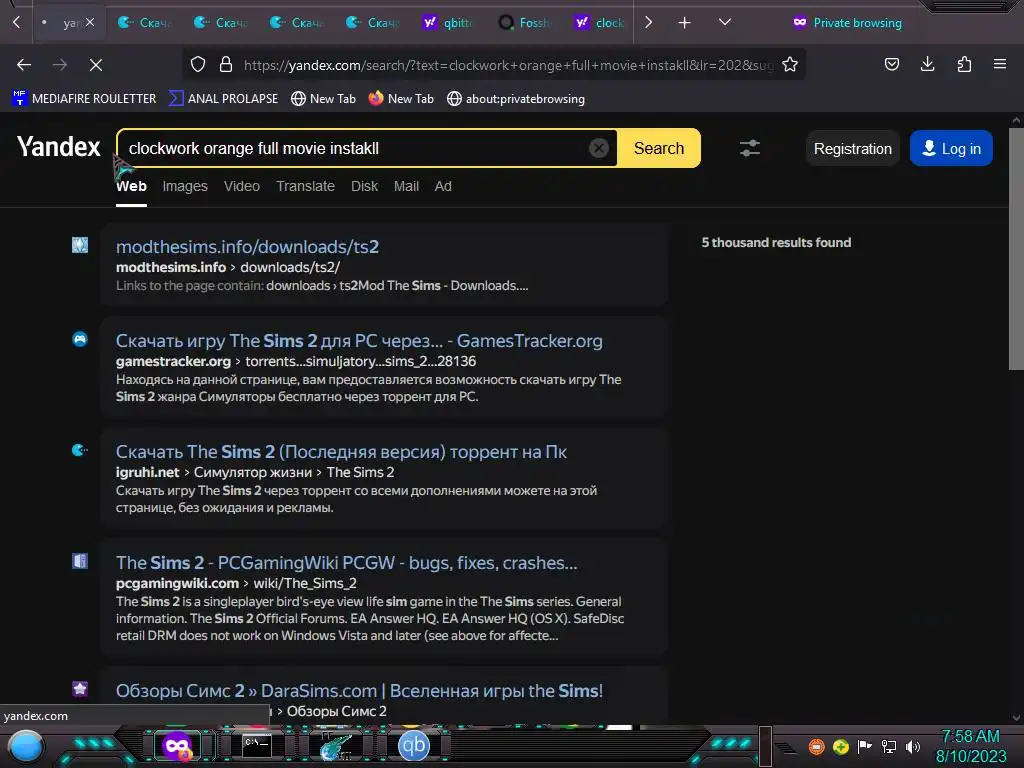Open the extensions puzzle icon
1024x768 pixels.
[964, 64]
